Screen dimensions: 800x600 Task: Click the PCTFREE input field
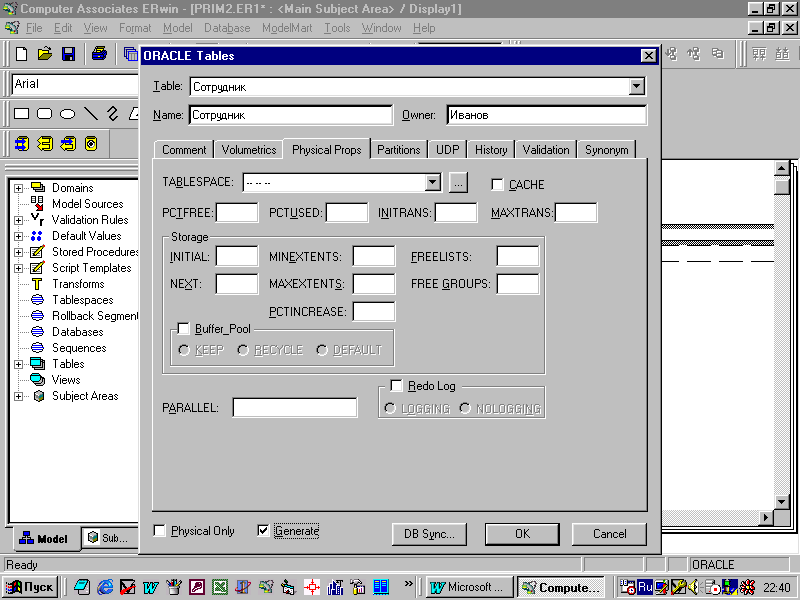click(x=237, y=212)
